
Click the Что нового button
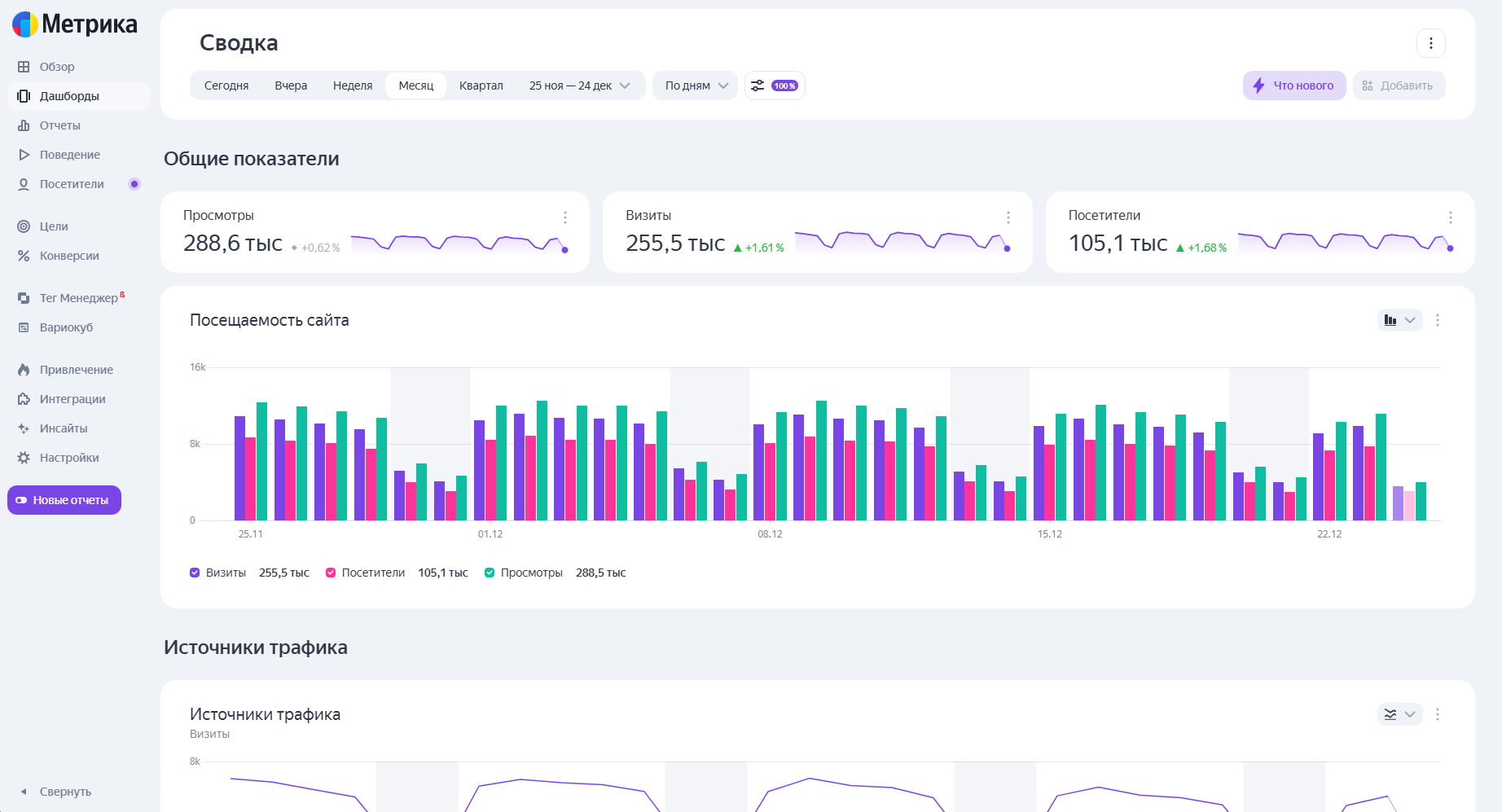point(1293,86)
